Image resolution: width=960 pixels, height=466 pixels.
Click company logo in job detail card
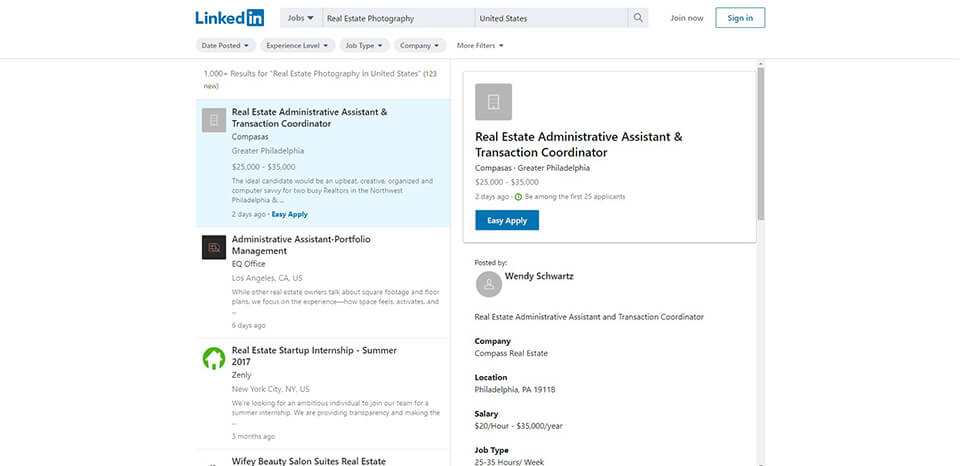493,102
